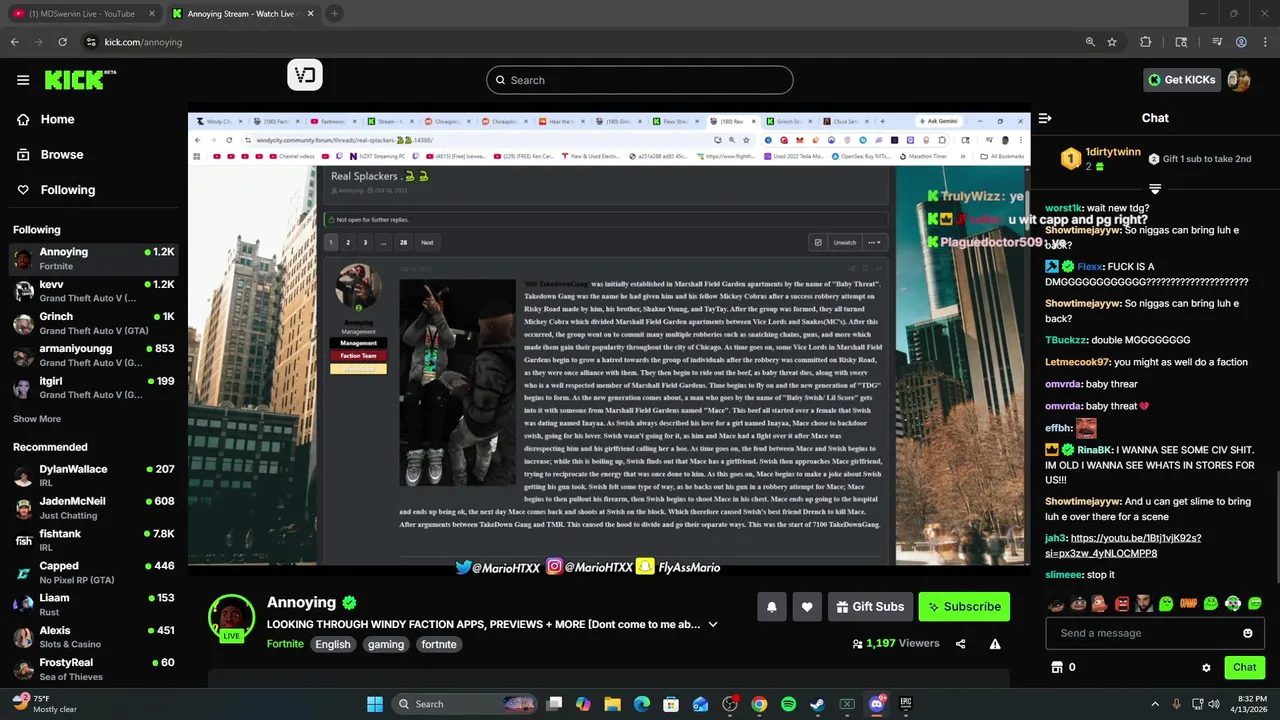Go to Home in sidebar
This screenshot has height=720, width=1280.
coord(57,119)
